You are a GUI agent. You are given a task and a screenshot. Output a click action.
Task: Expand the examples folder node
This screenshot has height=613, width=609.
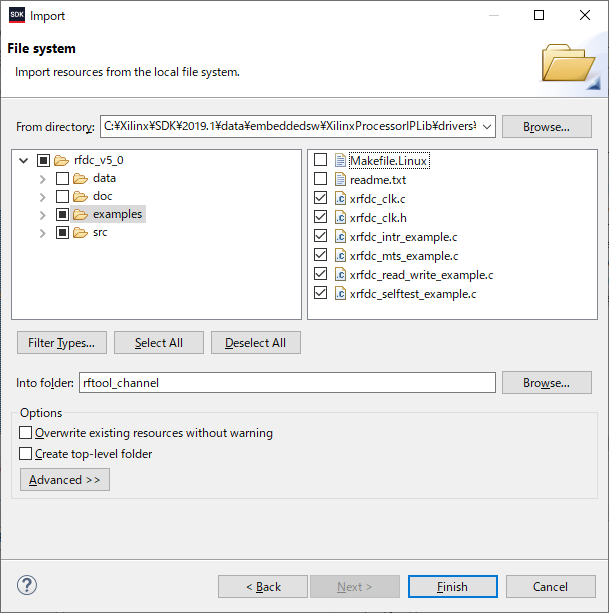[x=43, y=215]
